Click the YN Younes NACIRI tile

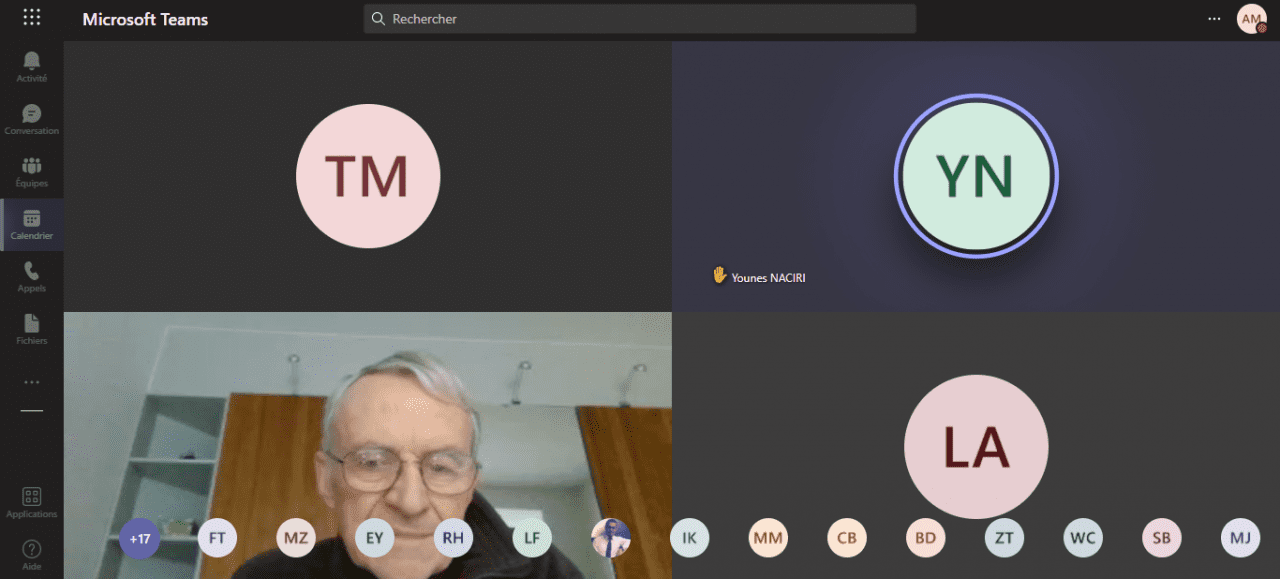click(x=975, y=177)
